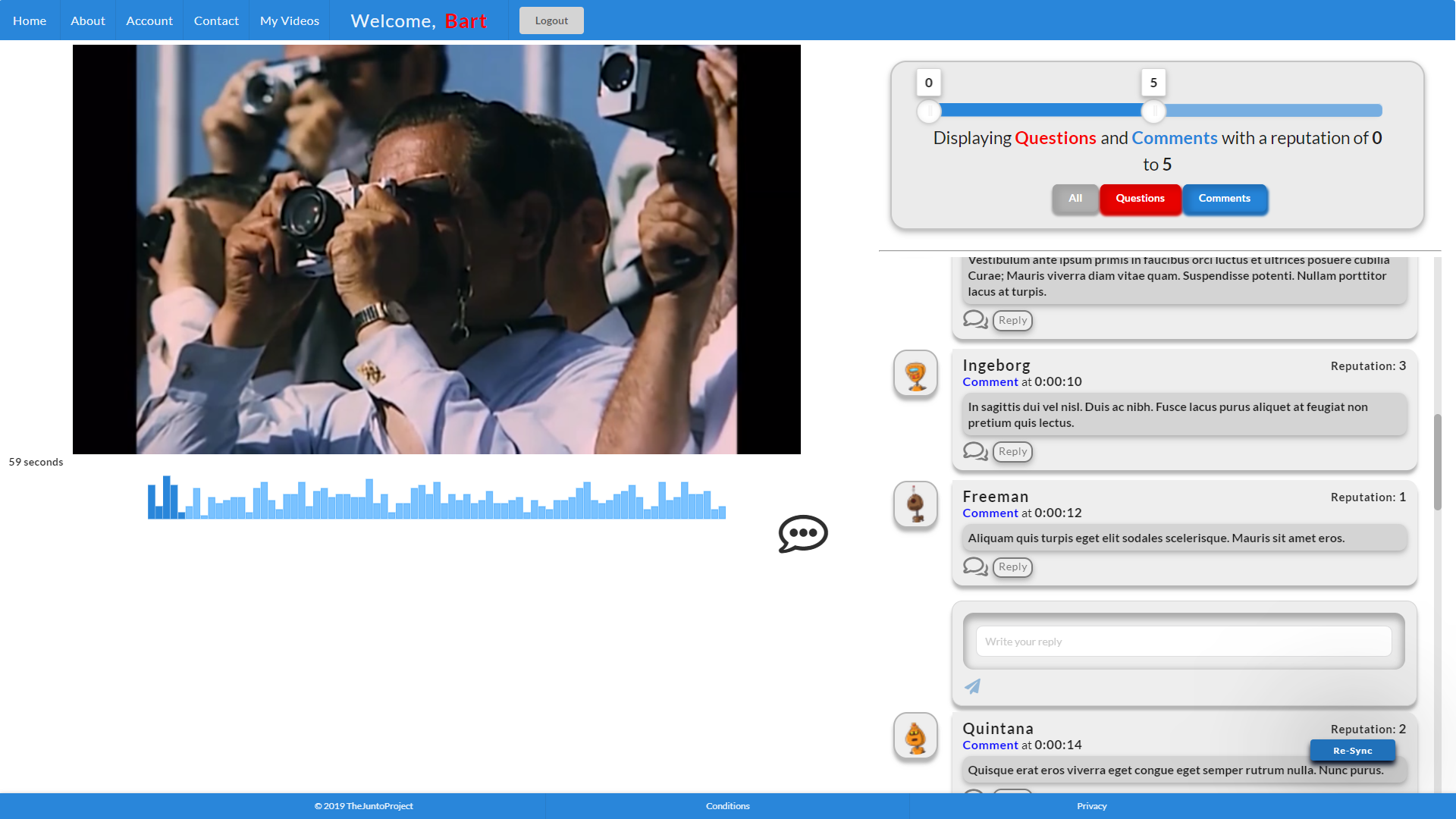Go to Home page

[x=30, y=20]
